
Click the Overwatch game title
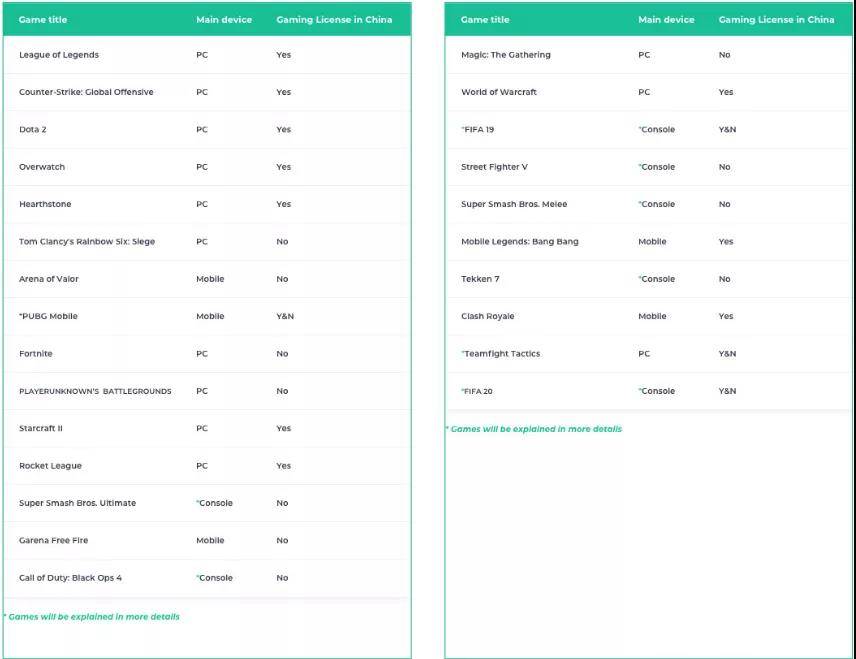tap(42, 167)
